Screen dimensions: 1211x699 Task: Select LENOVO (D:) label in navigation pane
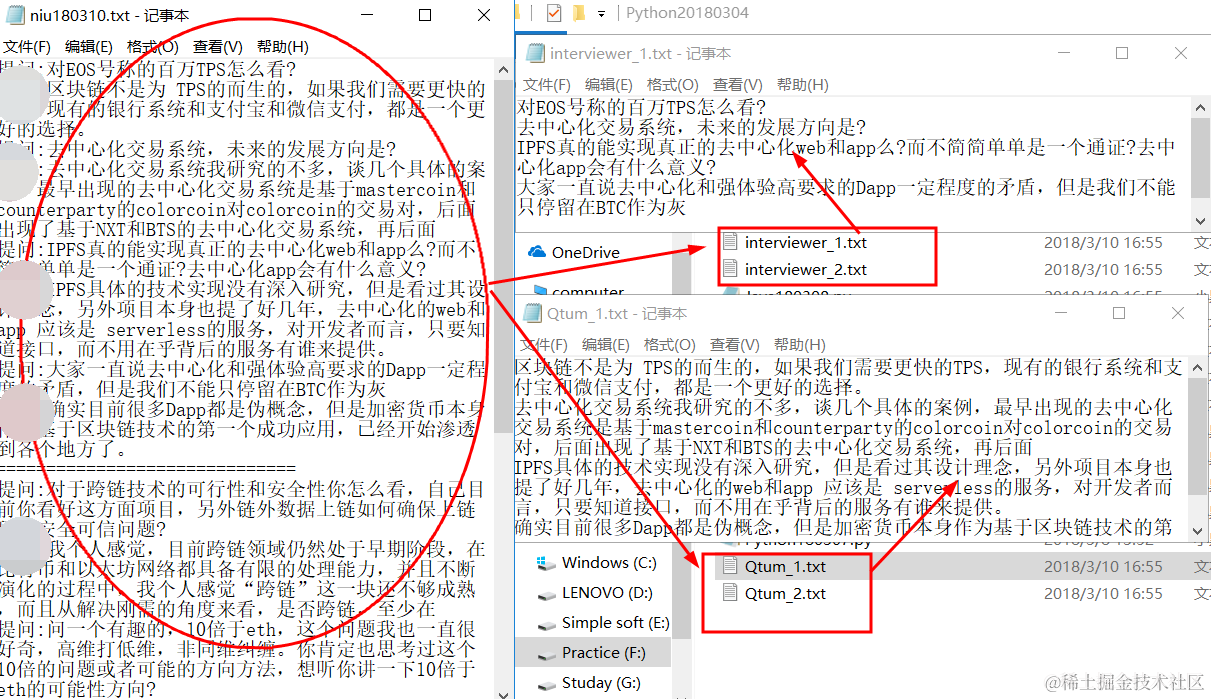pyautogui.click(x=607, y=592)
